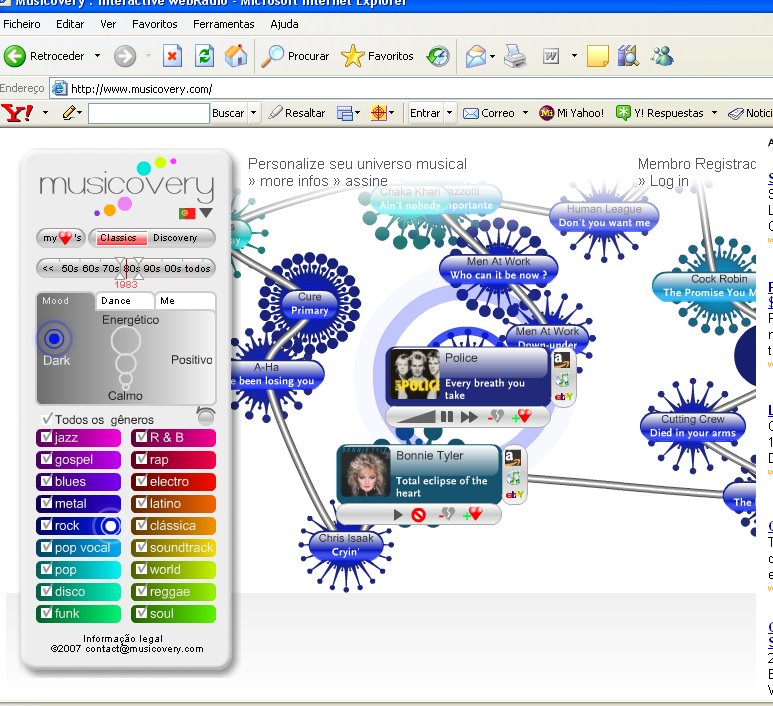This screenshot has height=706, width=773.
Task: Toggle the electro genre checkbox
Action: click(141, 480)
